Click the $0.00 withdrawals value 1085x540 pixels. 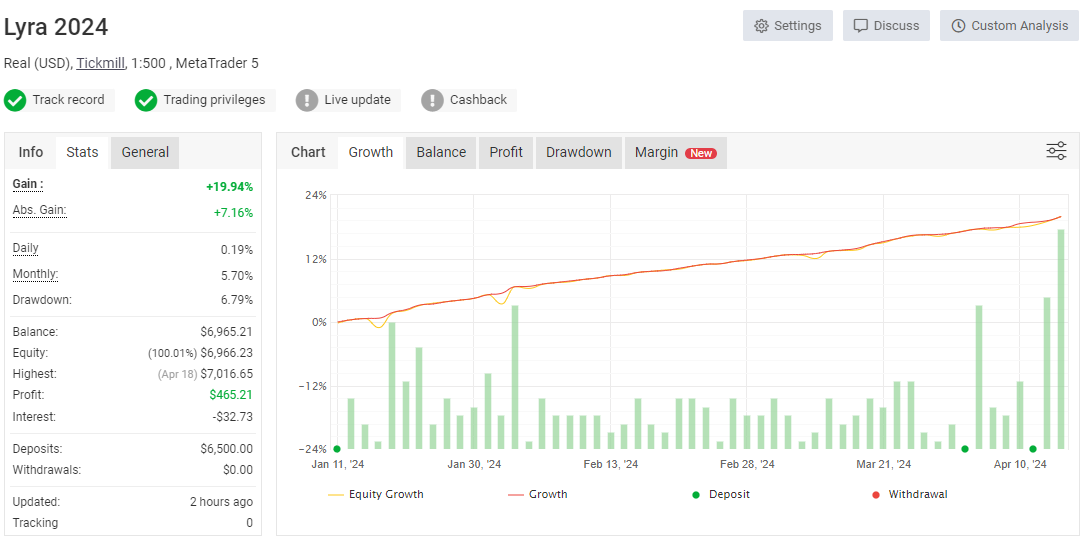pos(238,470)
